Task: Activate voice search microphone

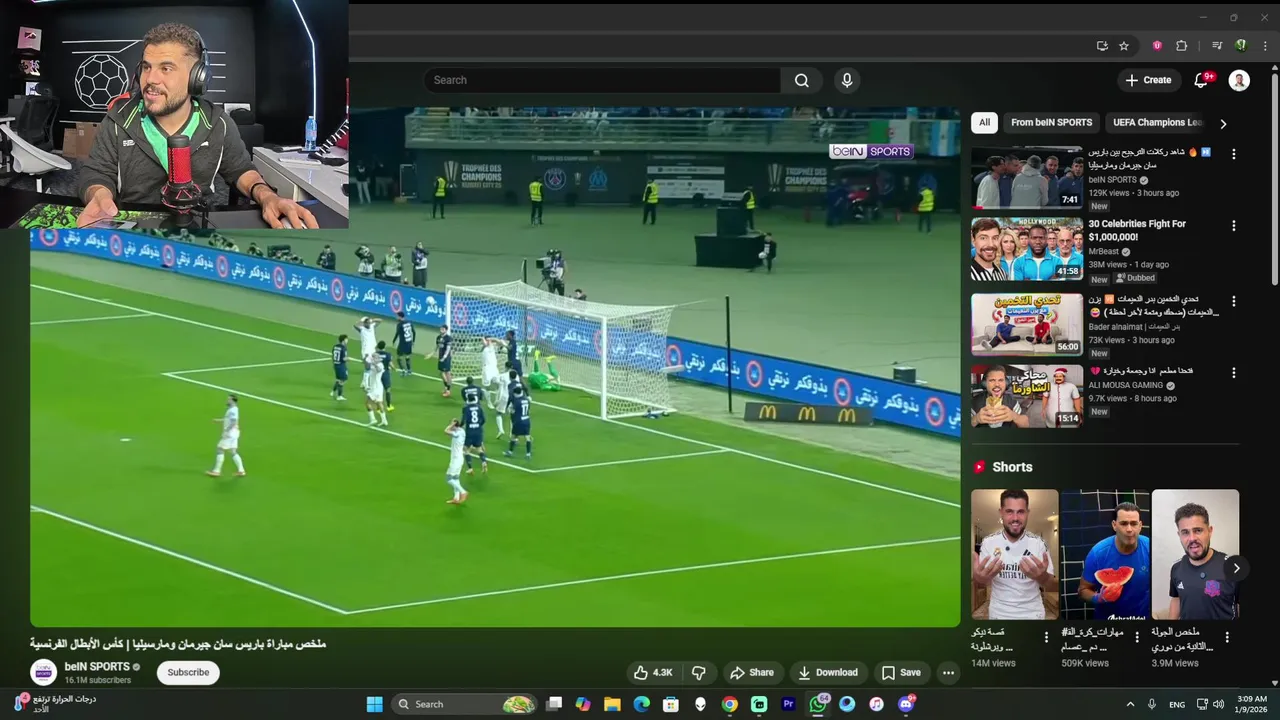Action: coord(847,80)
